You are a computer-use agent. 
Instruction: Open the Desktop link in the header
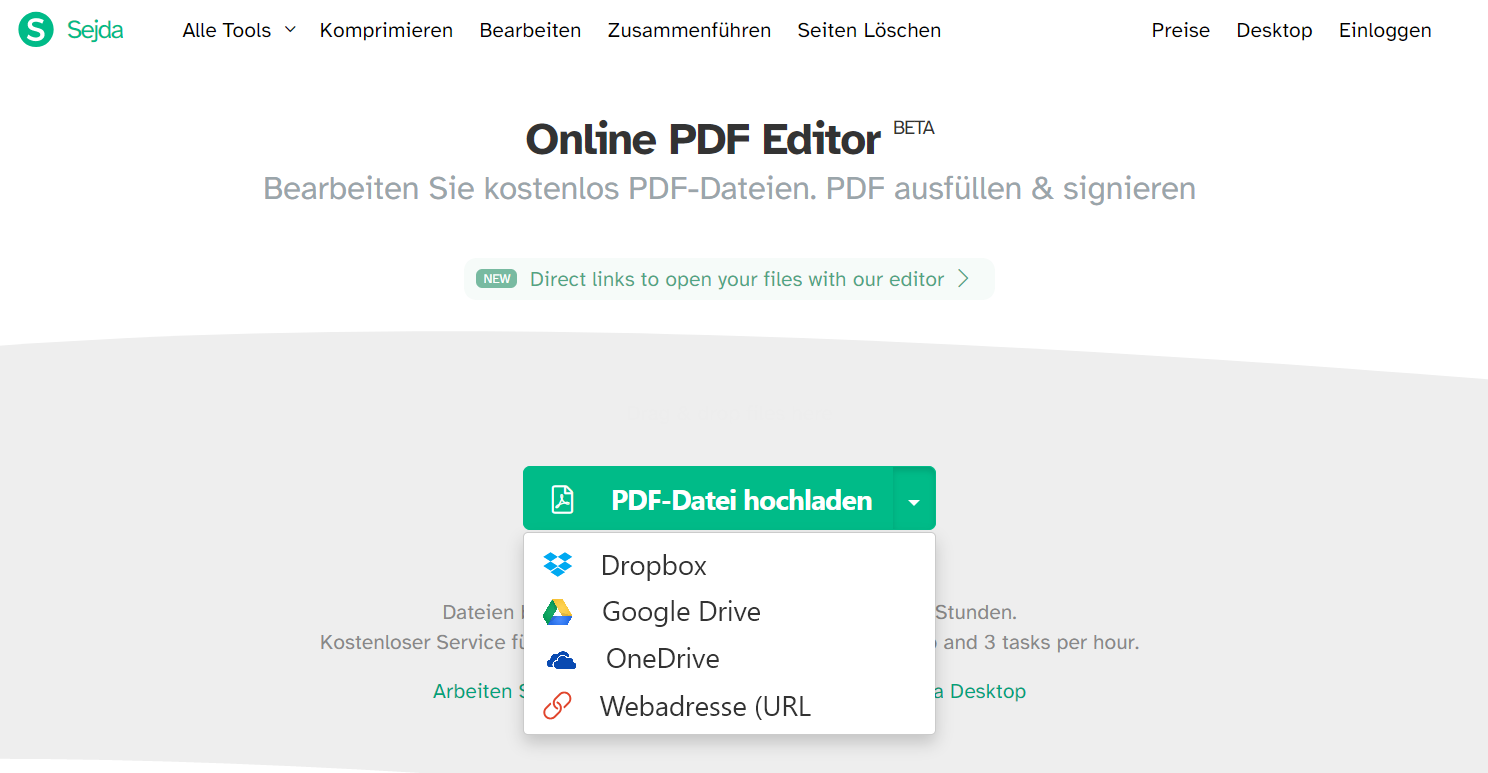point(1274,30)
